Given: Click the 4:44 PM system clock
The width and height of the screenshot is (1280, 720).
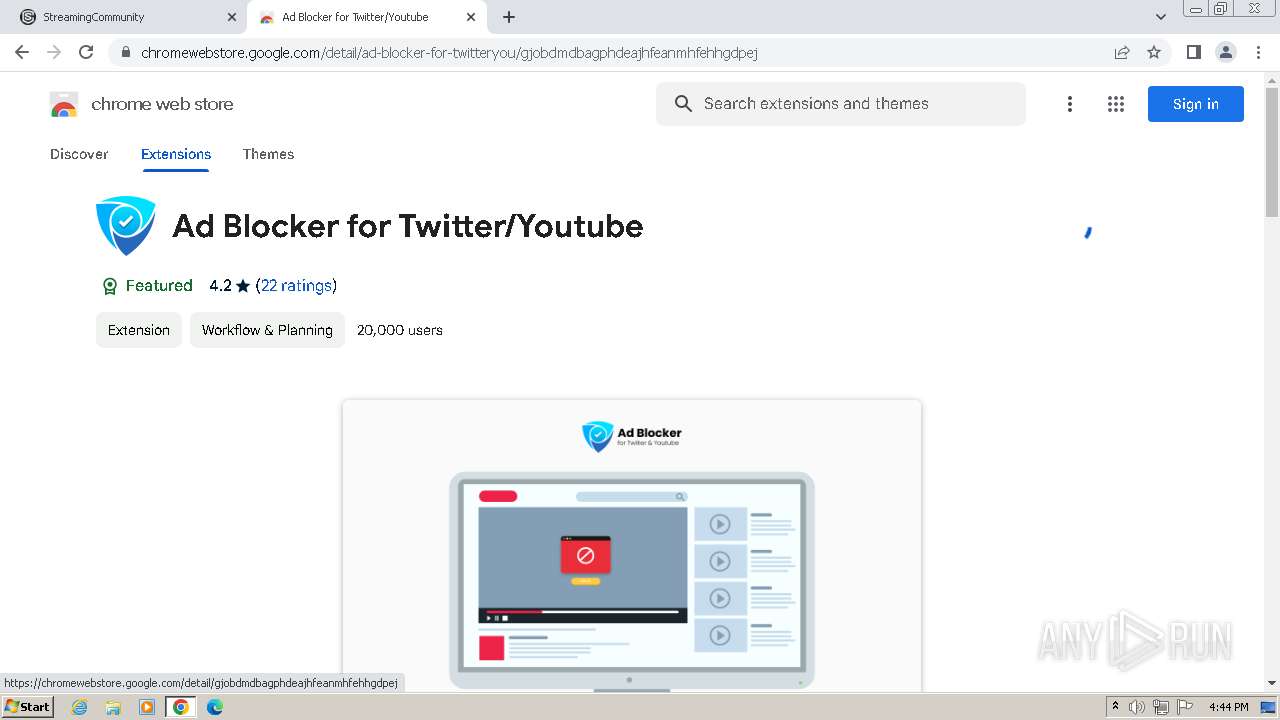Looking at the screenshot, I should [1228, 707].
